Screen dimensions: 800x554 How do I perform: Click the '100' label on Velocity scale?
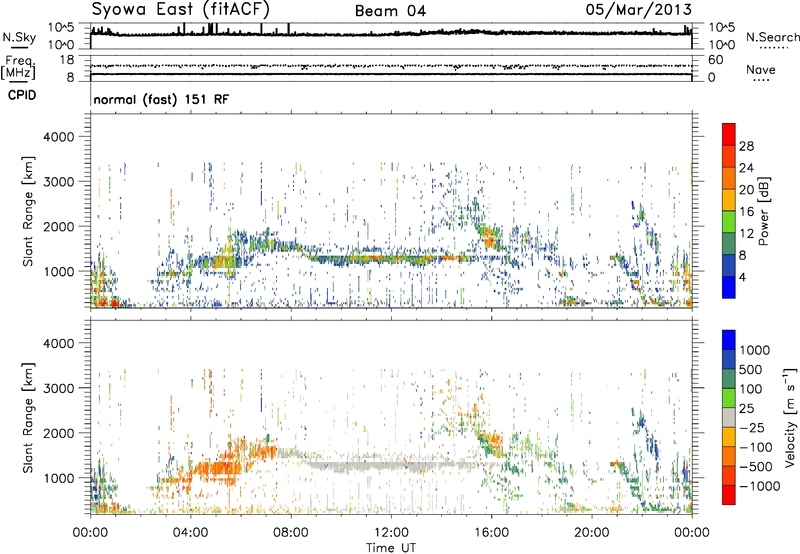point(751,389)
